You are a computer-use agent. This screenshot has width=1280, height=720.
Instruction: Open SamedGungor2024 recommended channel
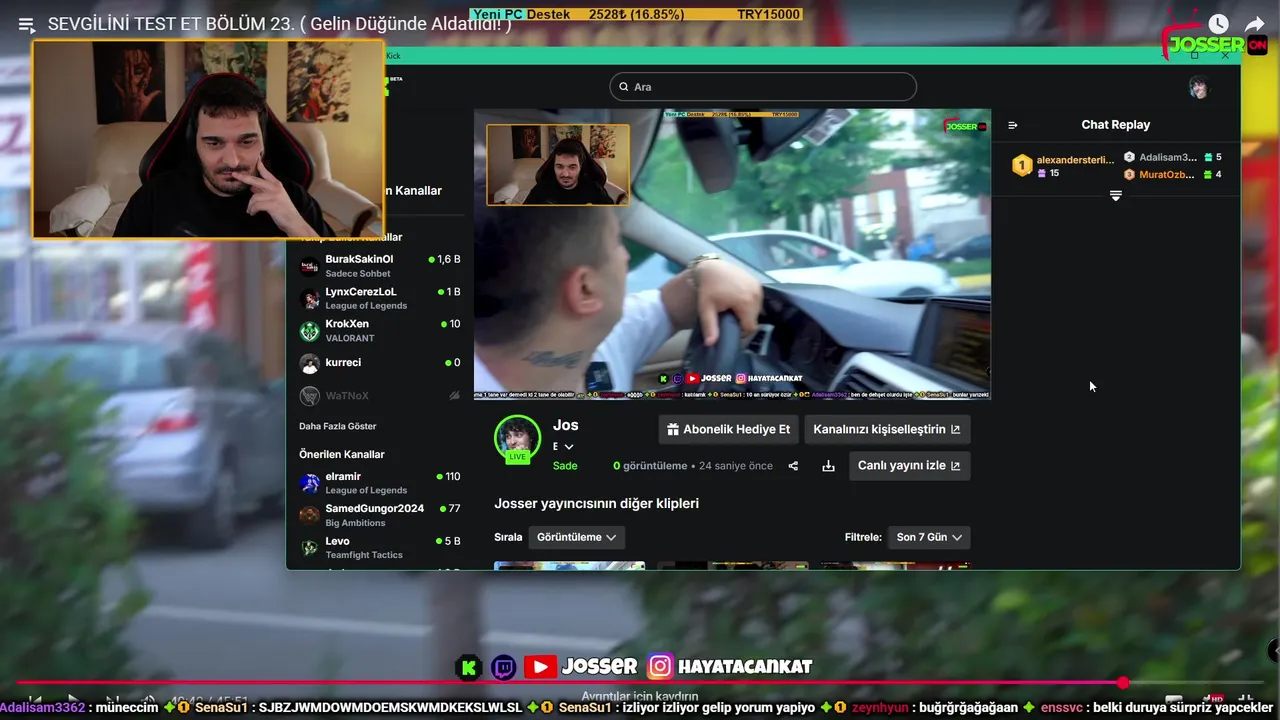[380, 515]
